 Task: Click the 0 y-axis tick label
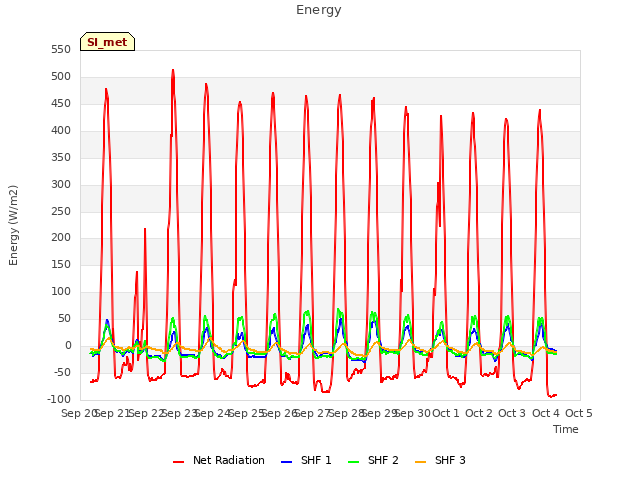(68, 345)
